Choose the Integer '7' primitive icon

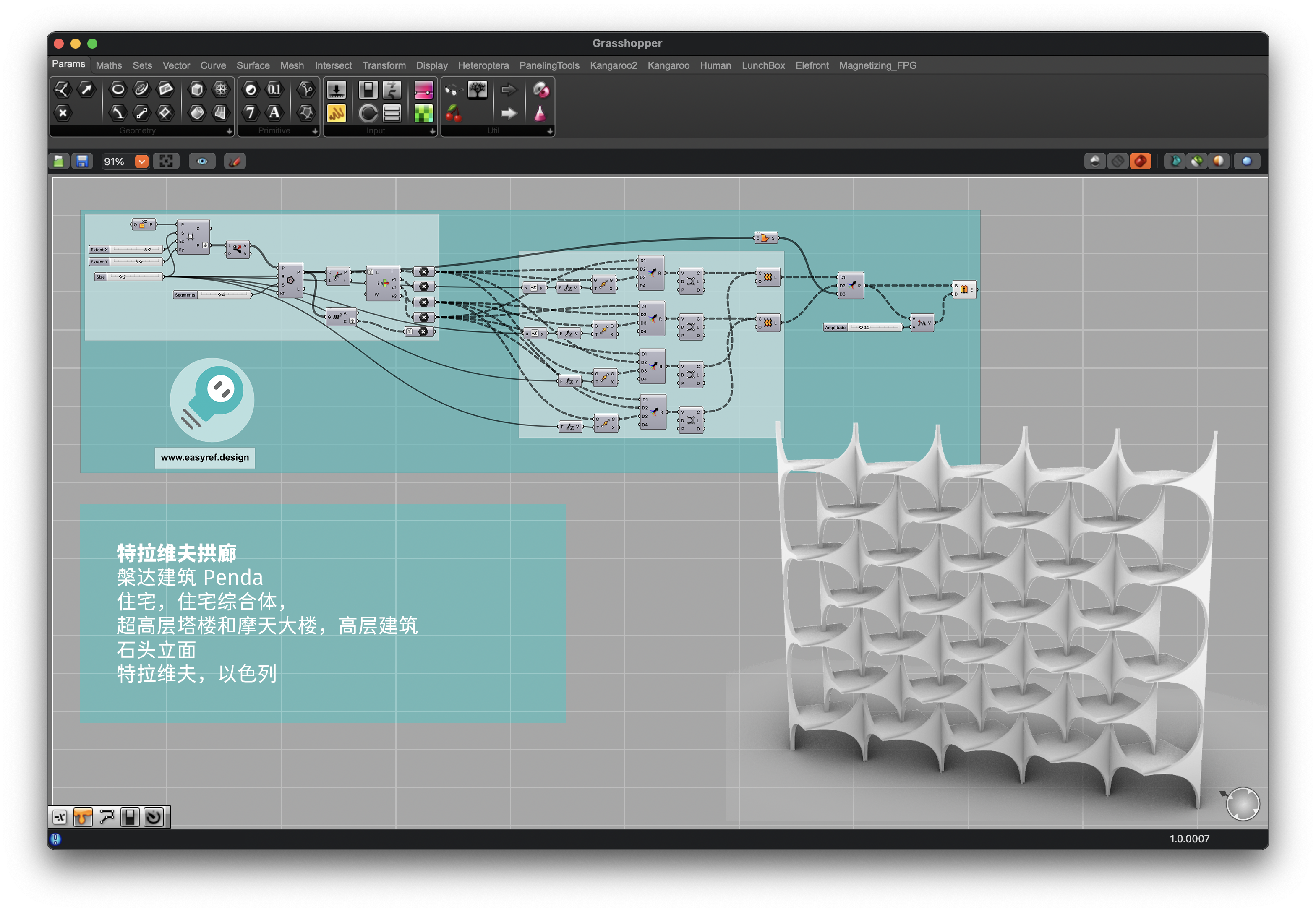[x=251, y=112]
